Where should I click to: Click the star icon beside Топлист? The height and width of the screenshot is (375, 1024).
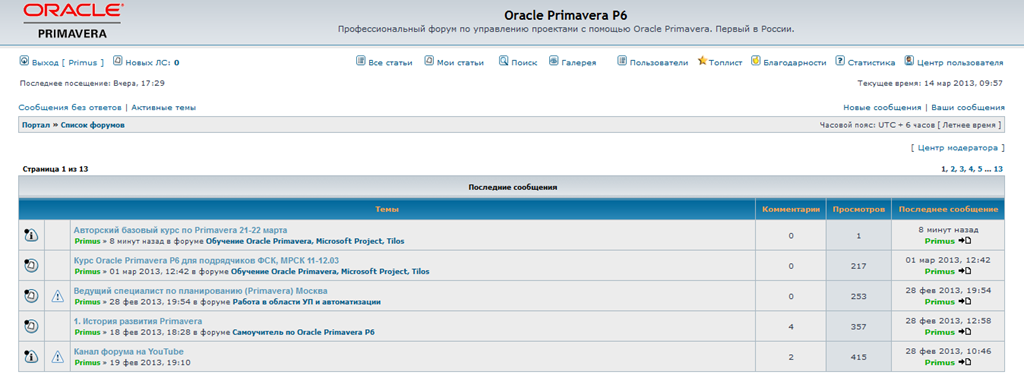(702, 61)
